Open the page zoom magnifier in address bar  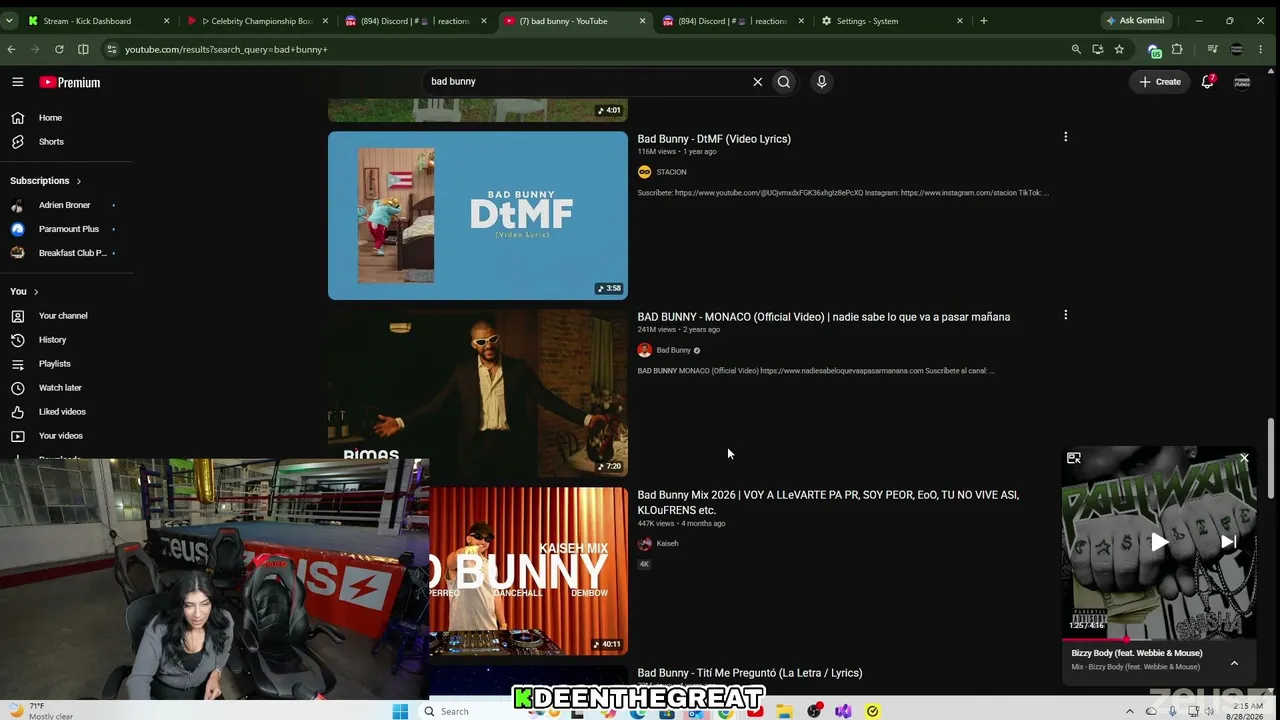(x=1076, y=49)
